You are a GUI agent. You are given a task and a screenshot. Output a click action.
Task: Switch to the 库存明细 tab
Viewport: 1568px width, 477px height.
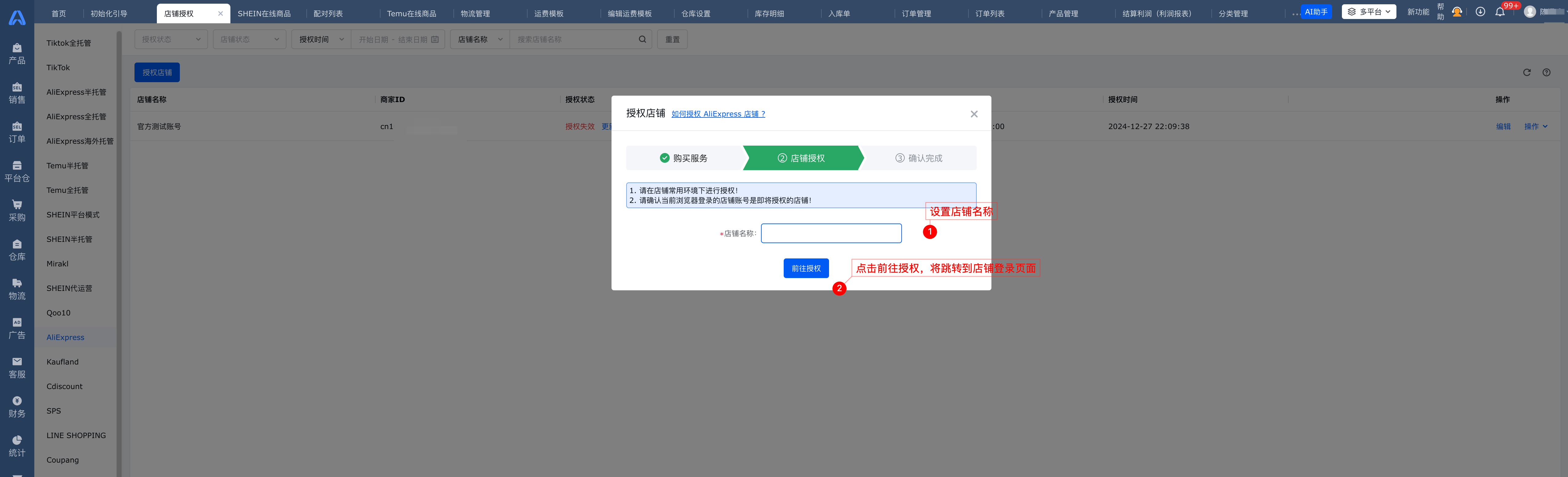coord(769,13)
